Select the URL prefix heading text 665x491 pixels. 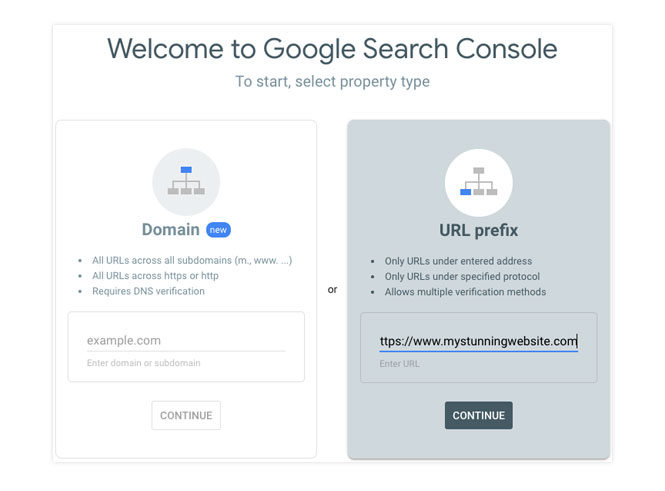coord(478,230)
